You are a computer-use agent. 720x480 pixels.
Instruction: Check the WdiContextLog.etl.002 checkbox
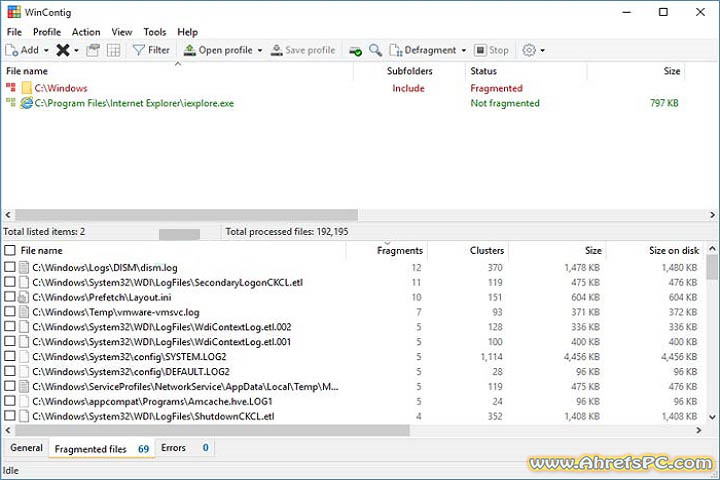click(x=10, y=326)
